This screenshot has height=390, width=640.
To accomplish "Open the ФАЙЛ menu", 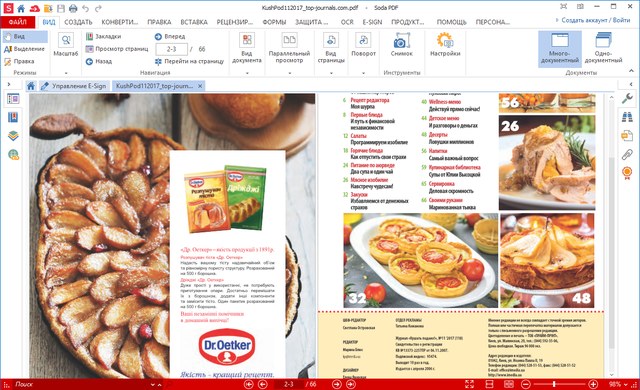I will point(18,22).
